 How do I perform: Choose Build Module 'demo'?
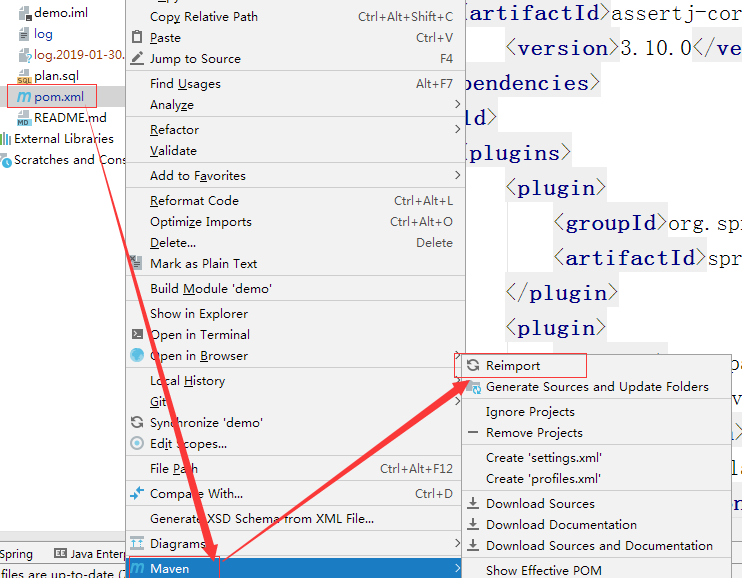click(x=295, y=288)
